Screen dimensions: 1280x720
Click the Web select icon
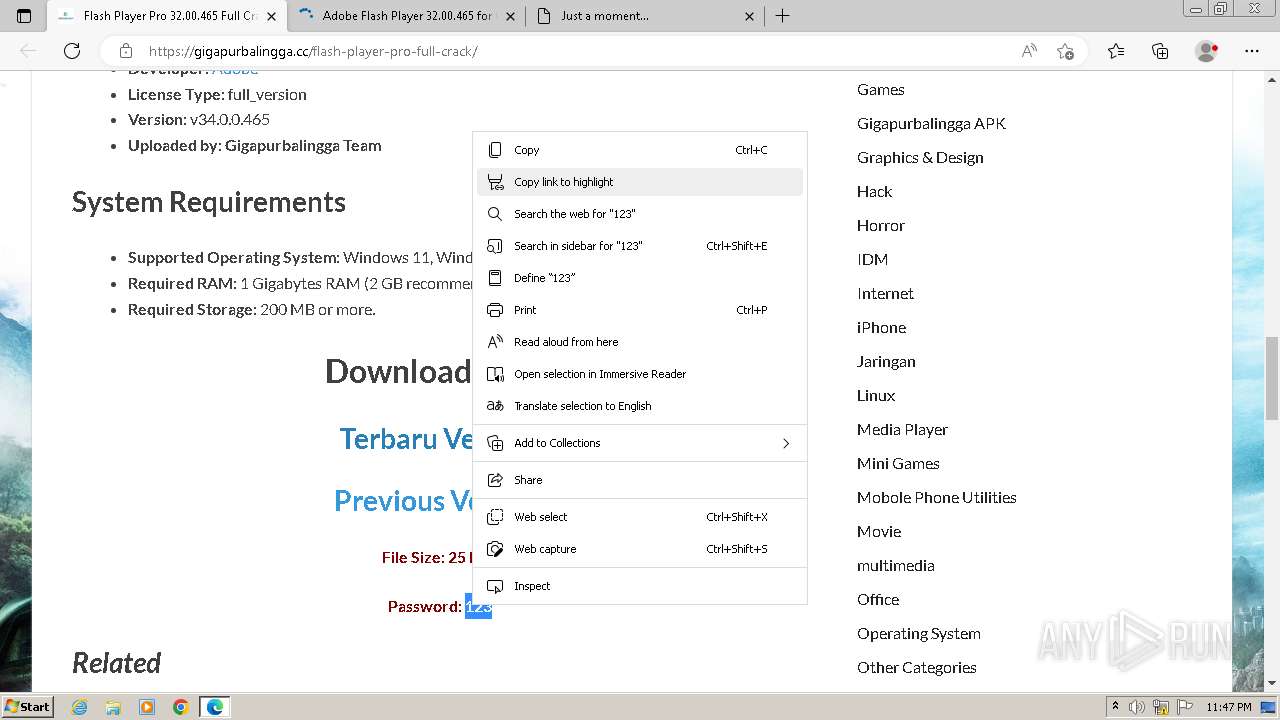[x=494, y=517]
